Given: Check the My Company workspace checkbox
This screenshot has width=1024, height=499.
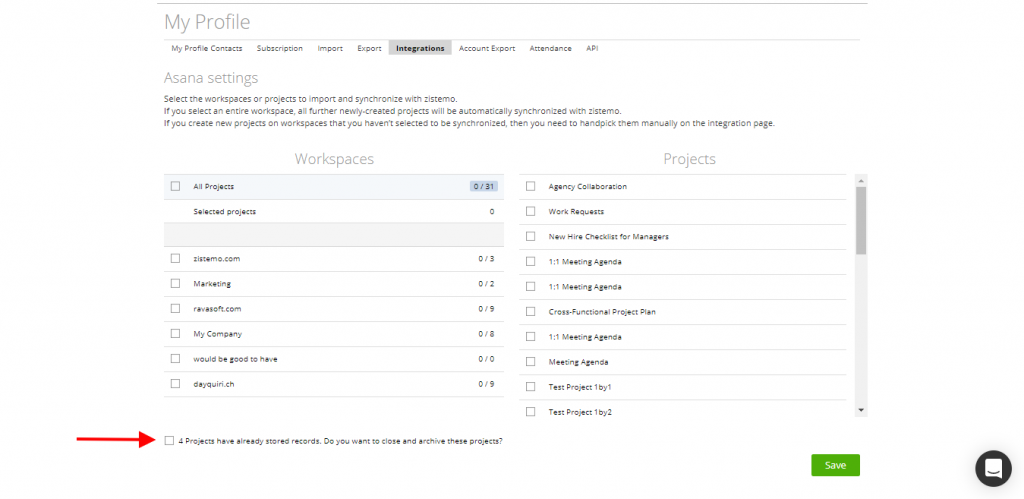Looking at the screenshot, I should [175, 333].
